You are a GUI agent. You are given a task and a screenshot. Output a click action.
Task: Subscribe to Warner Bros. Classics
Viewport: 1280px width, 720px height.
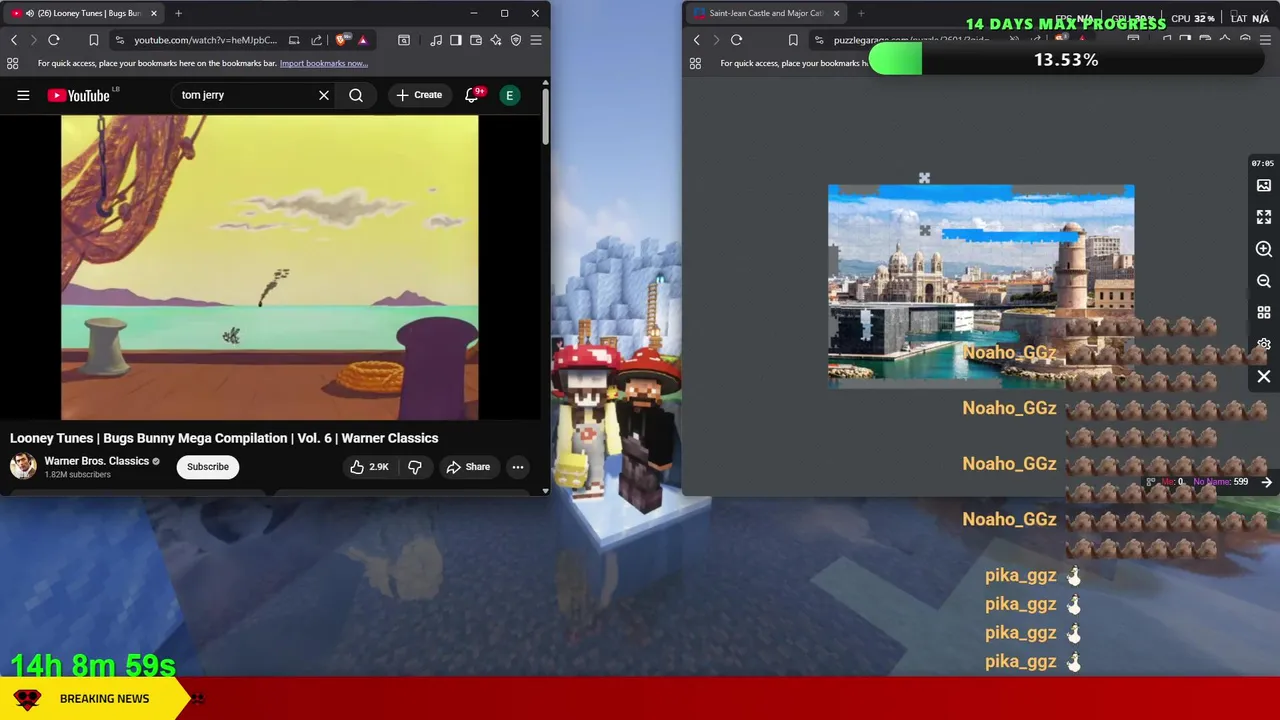pos(208,467)
